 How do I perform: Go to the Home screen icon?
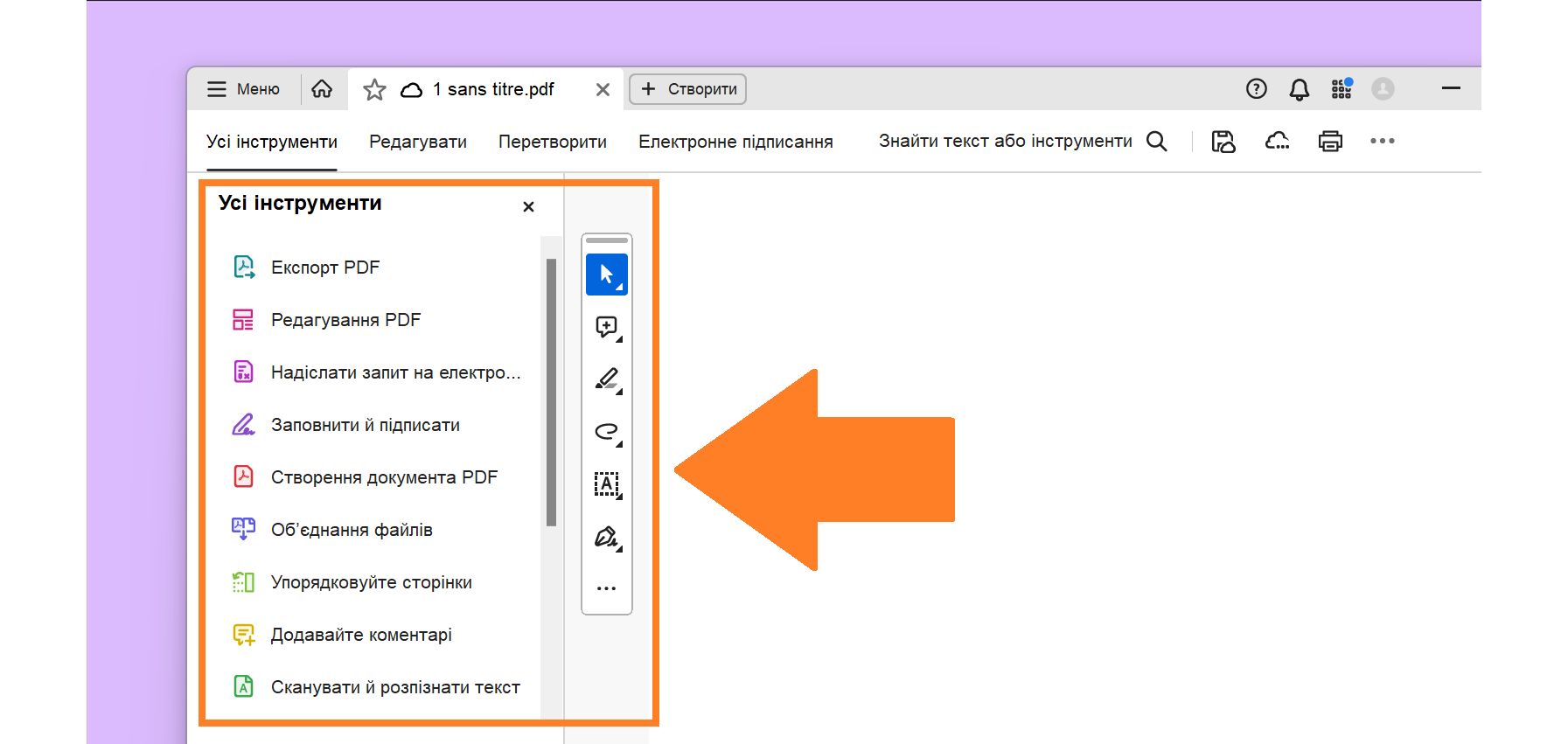tap(322, 89)
